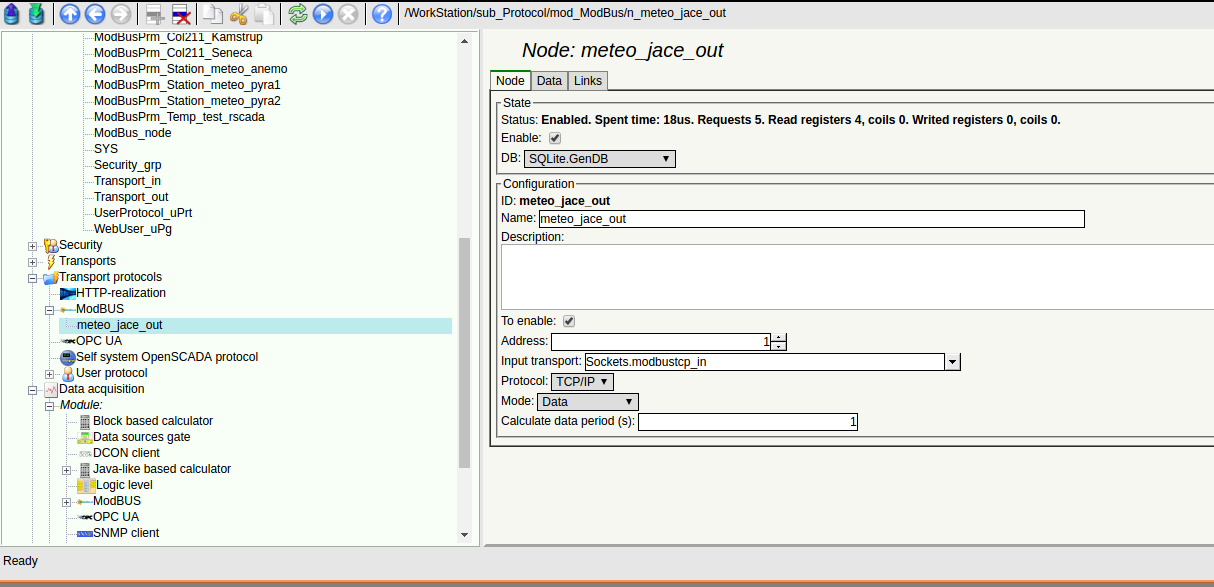Click the Name input field
This screenshot has width=1214, height=587.
point(810,219)
